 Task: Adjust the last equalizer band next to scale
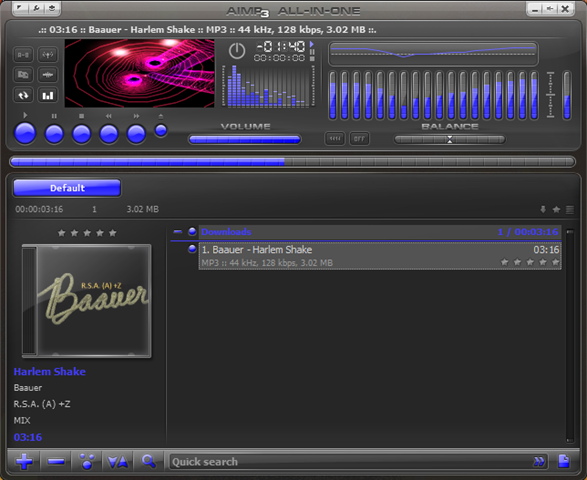pyautogui.click(x=534, y=95)
